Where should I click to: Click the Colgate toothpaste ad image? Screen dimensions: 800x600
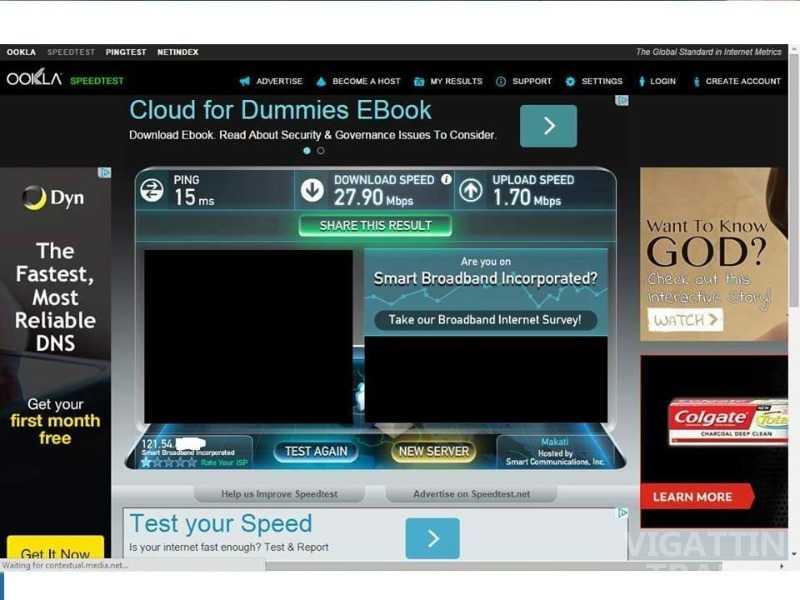tap(727, 421)
